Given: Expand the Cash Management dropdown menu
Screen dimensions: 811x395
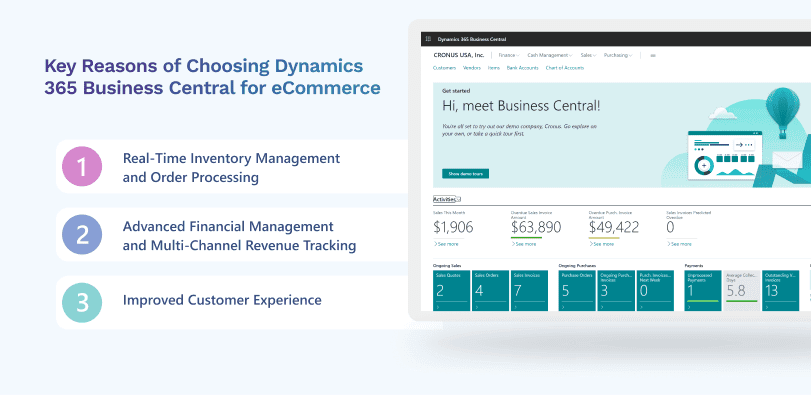Looking at the screenshot, I should pos(550,55).
